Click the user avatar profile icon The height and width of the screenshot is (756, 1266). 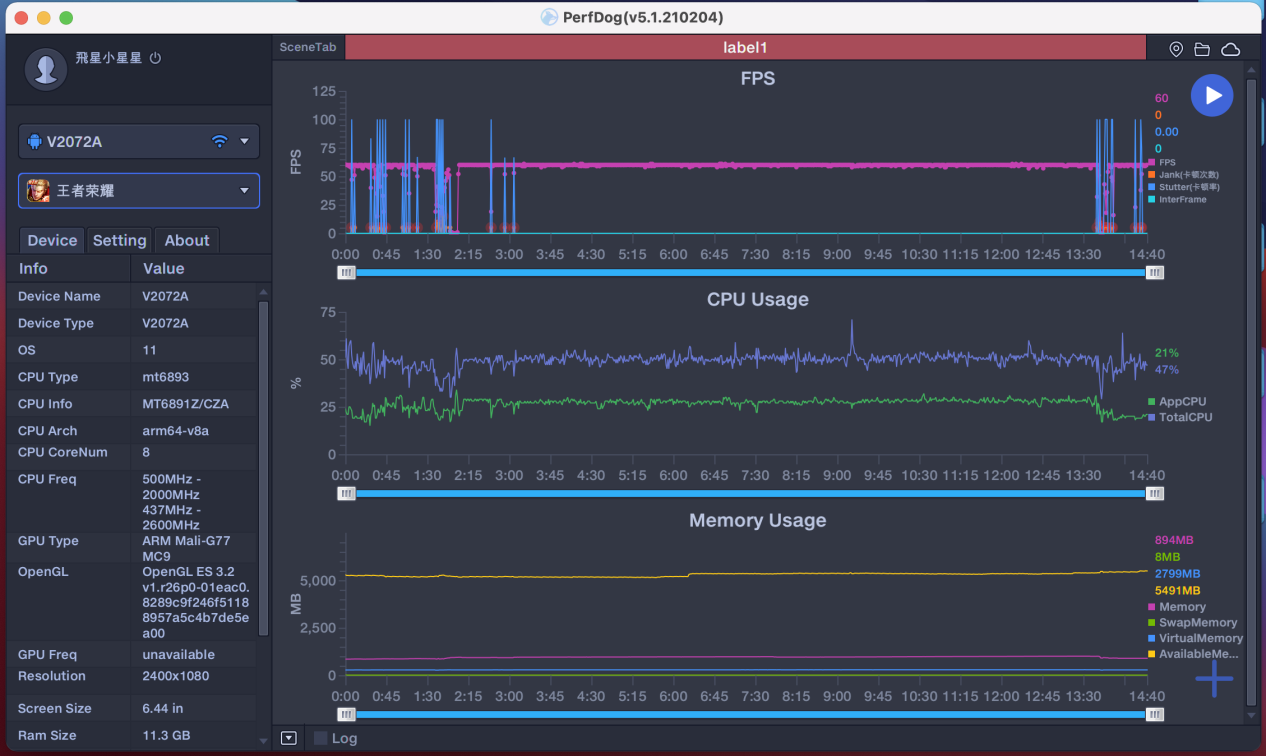[45, 68]
